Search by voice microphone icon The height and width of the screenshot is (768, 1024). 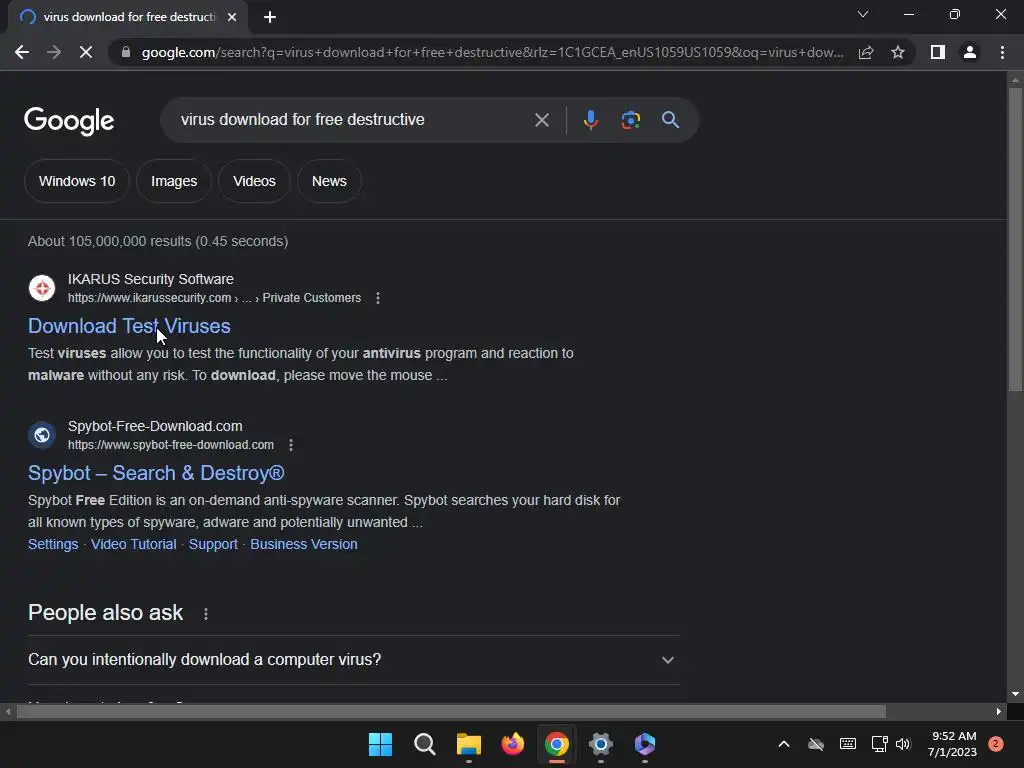pos(590,120)
